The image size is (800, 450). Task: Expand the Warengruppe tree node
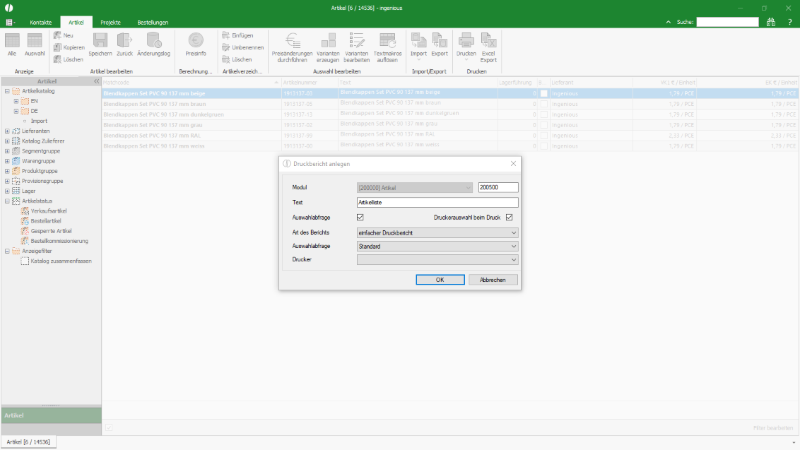[x=7, y=161]
